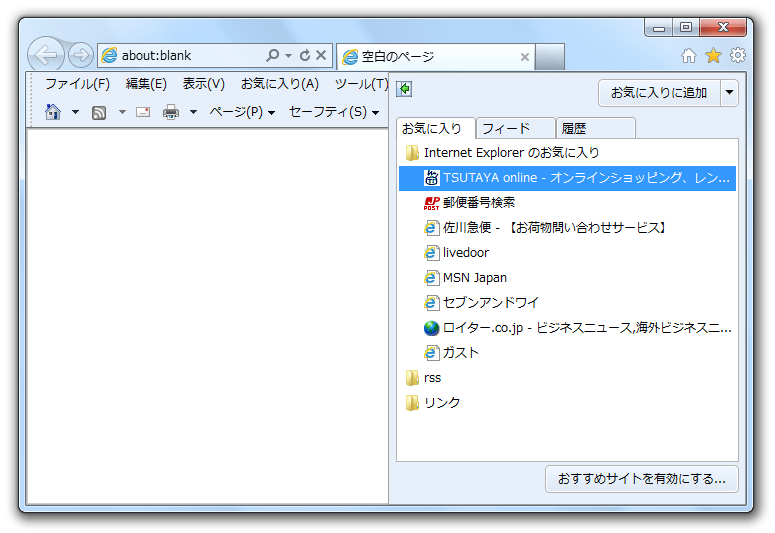Open the 郵便番号検索 favorite
Viewport: 775px width, 533px height.
(x=567, y=203)
